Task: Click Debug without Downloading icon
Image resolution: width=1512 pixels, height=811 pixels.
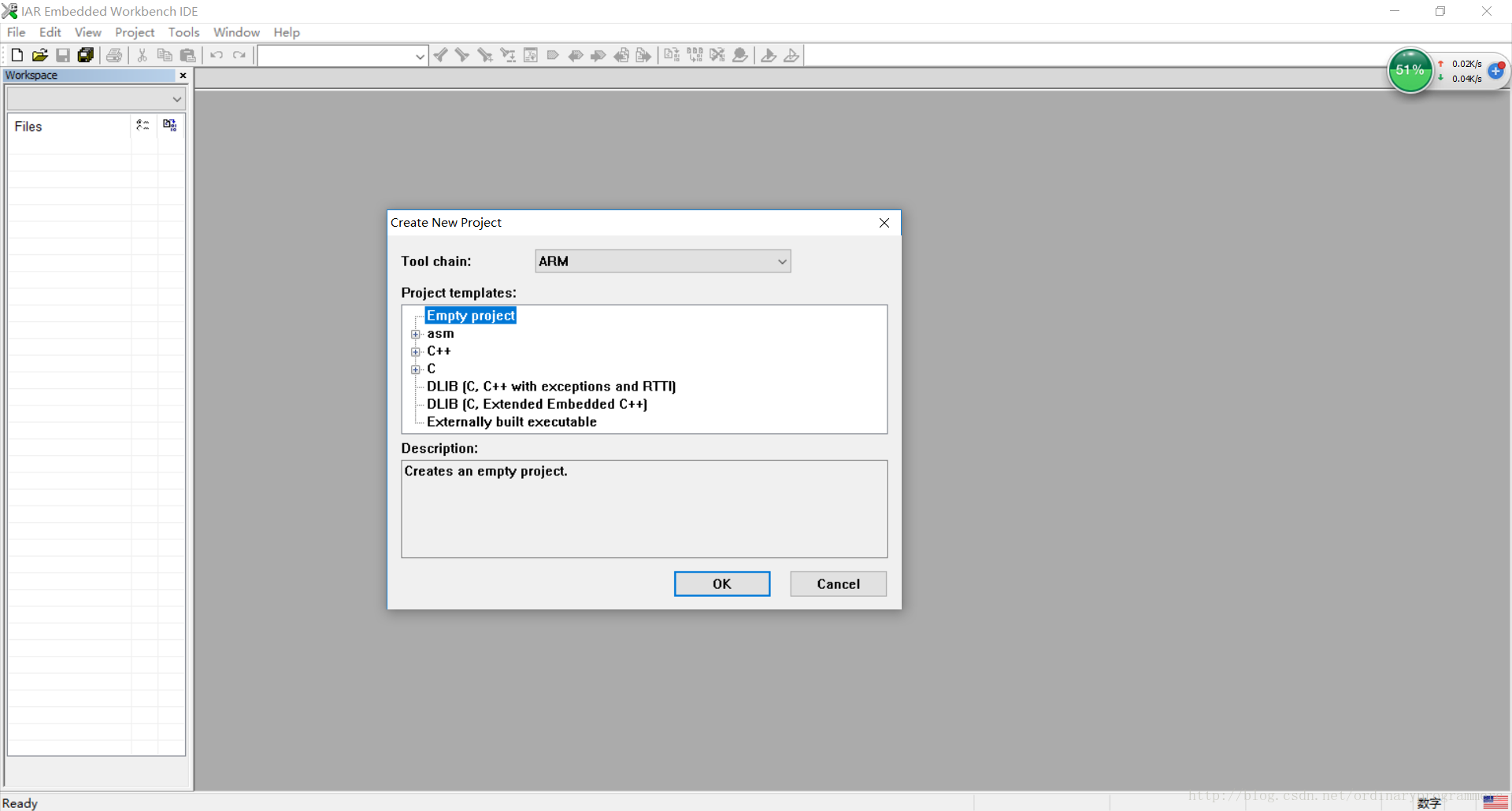Action: 791,55
